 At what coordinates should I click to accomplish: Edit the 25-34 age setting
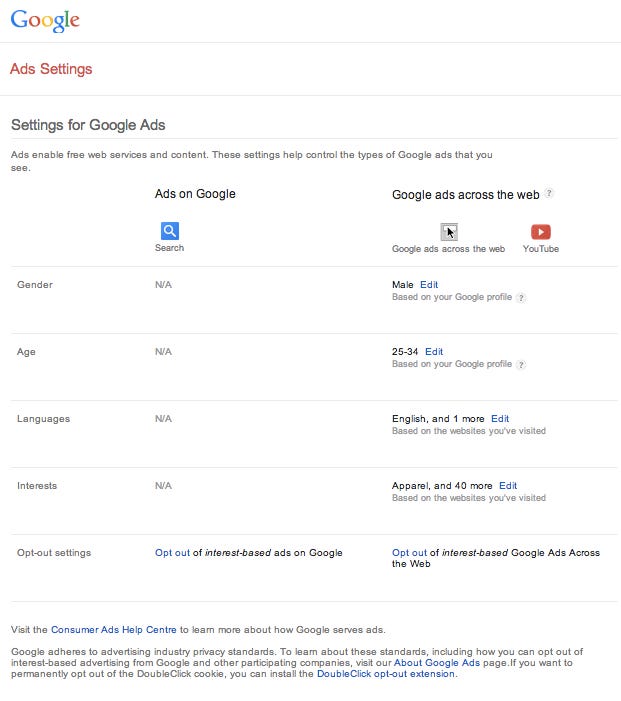tap(434, 352)
